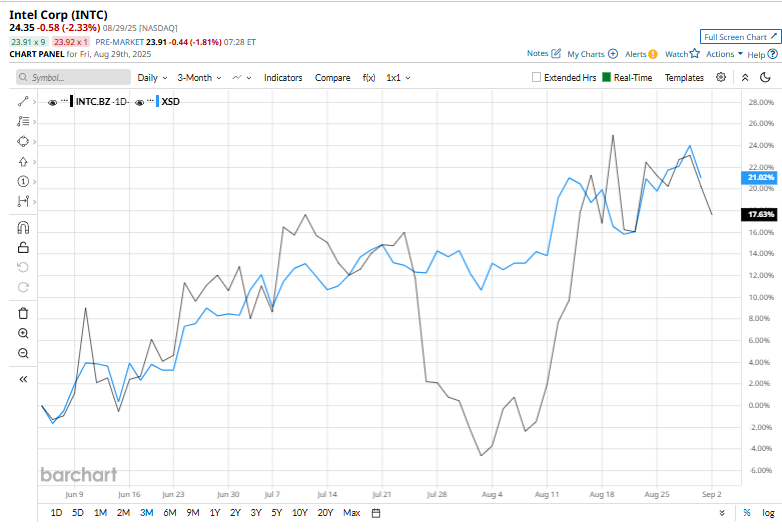Select the 10Y time range

(300, 513)
